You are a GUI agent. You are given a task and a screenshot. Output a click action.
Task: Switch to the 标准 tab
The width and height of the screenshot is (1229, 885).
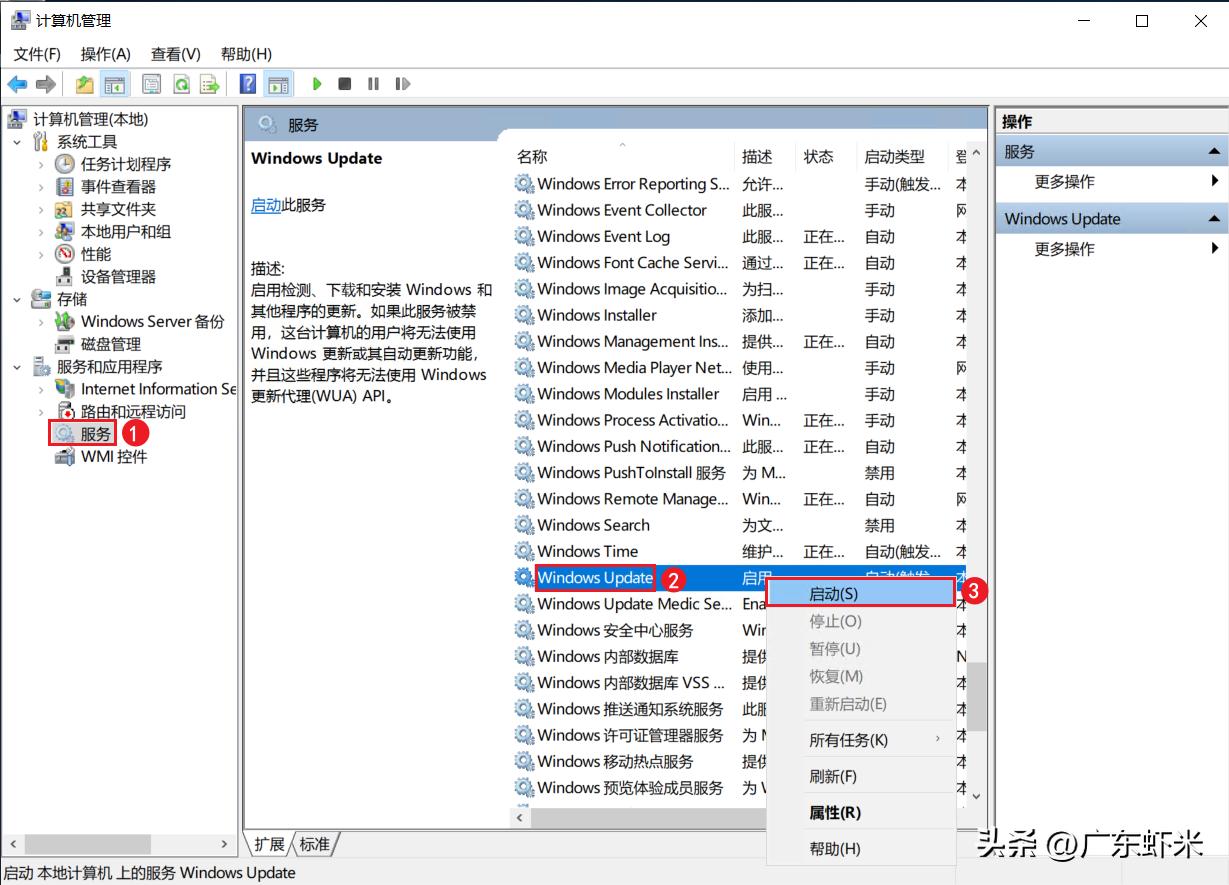(x=315, y=844)
